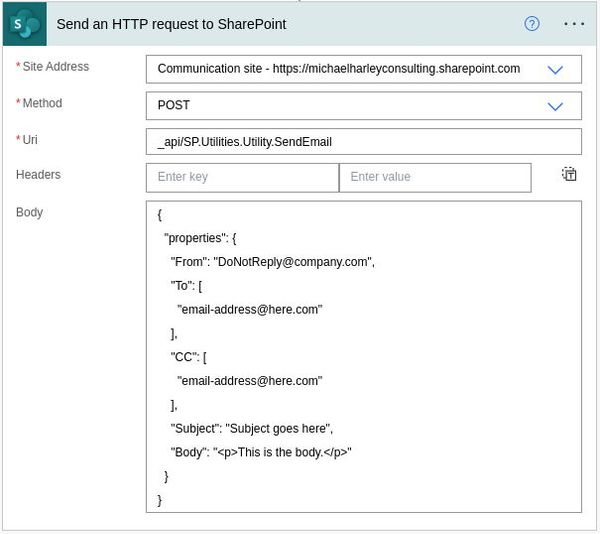
Task: Click the final closing brace in Body
Action: point(160,500)
